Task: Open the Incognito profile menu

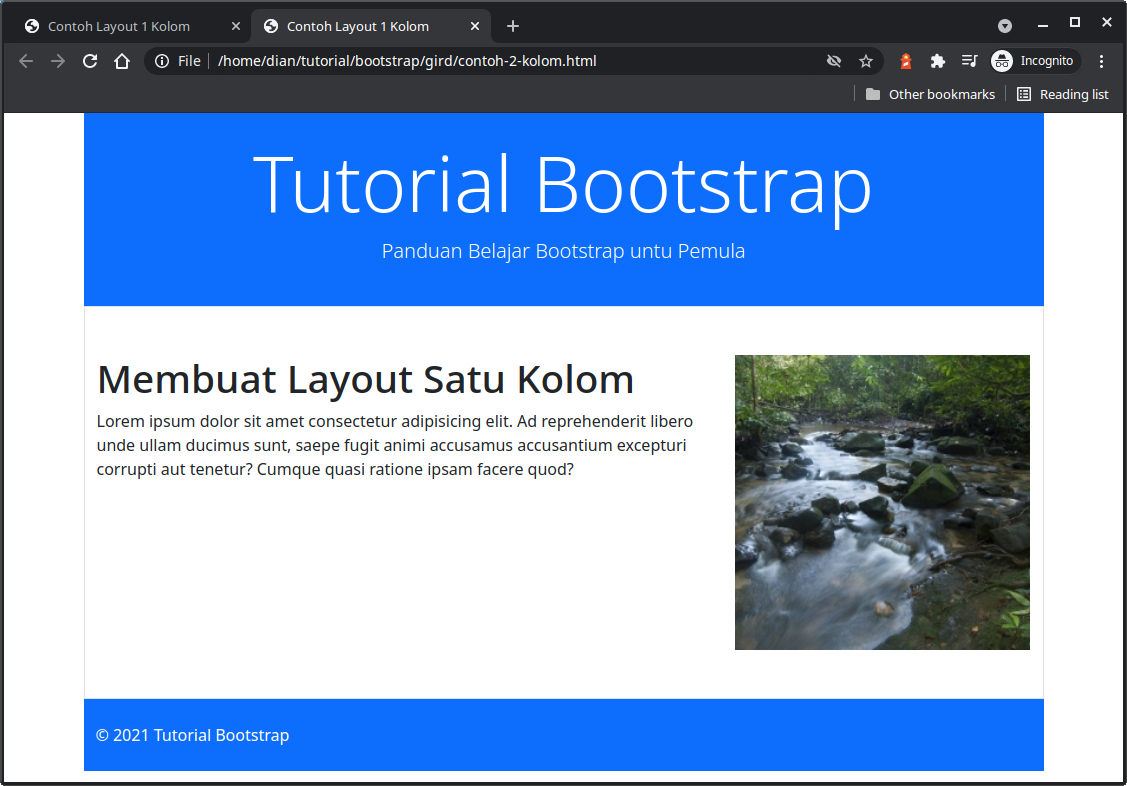Action: click(x=1034, y=61)
